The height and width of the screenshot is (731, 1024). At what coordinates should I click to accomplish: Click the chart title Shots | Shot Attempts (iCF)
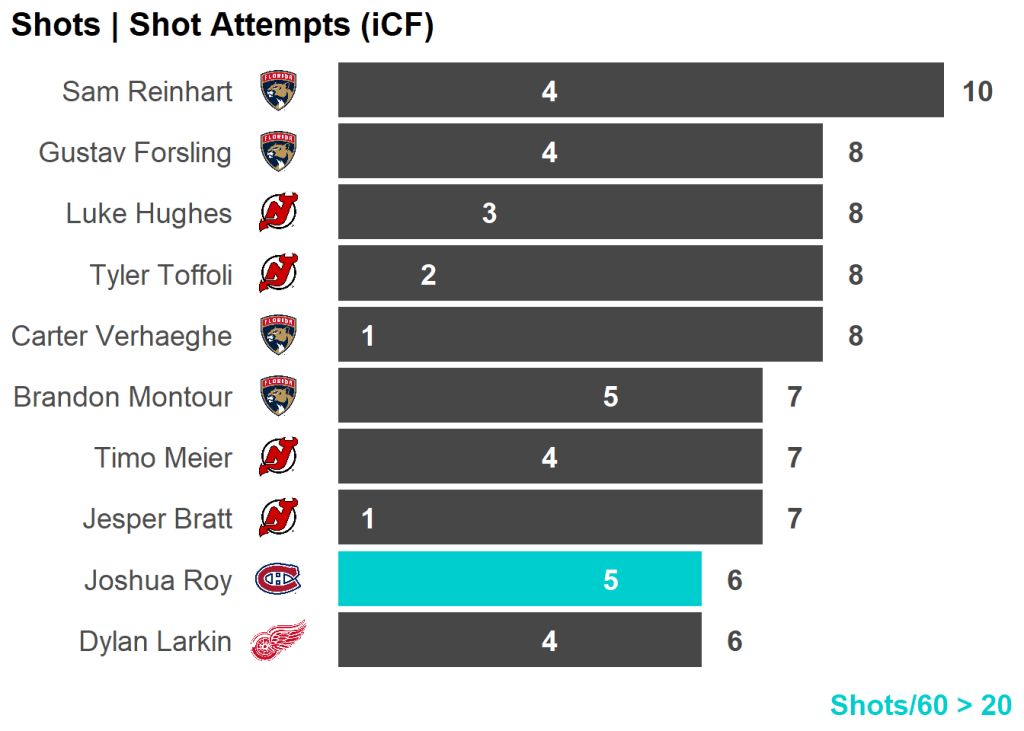[222, 26]
